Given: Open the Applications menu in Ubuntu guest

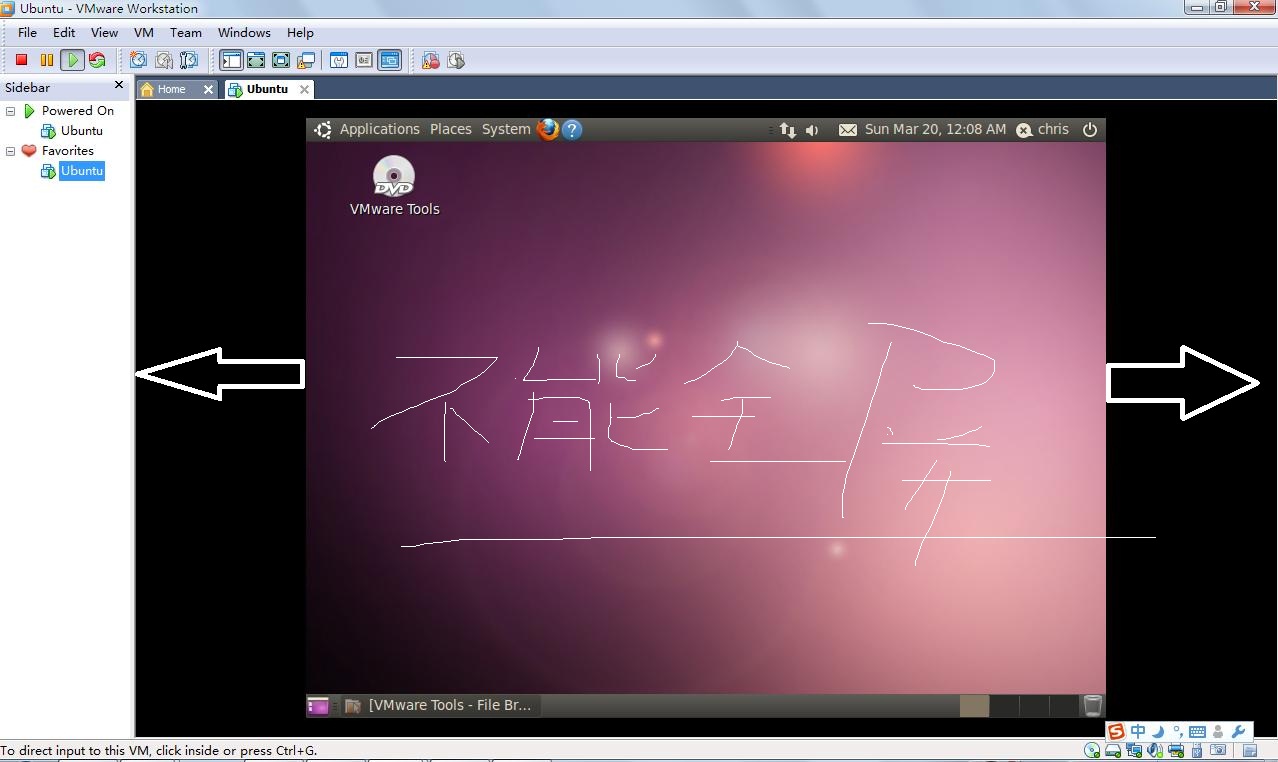Looking at the screenshot, I should click(x=380, y=129).
